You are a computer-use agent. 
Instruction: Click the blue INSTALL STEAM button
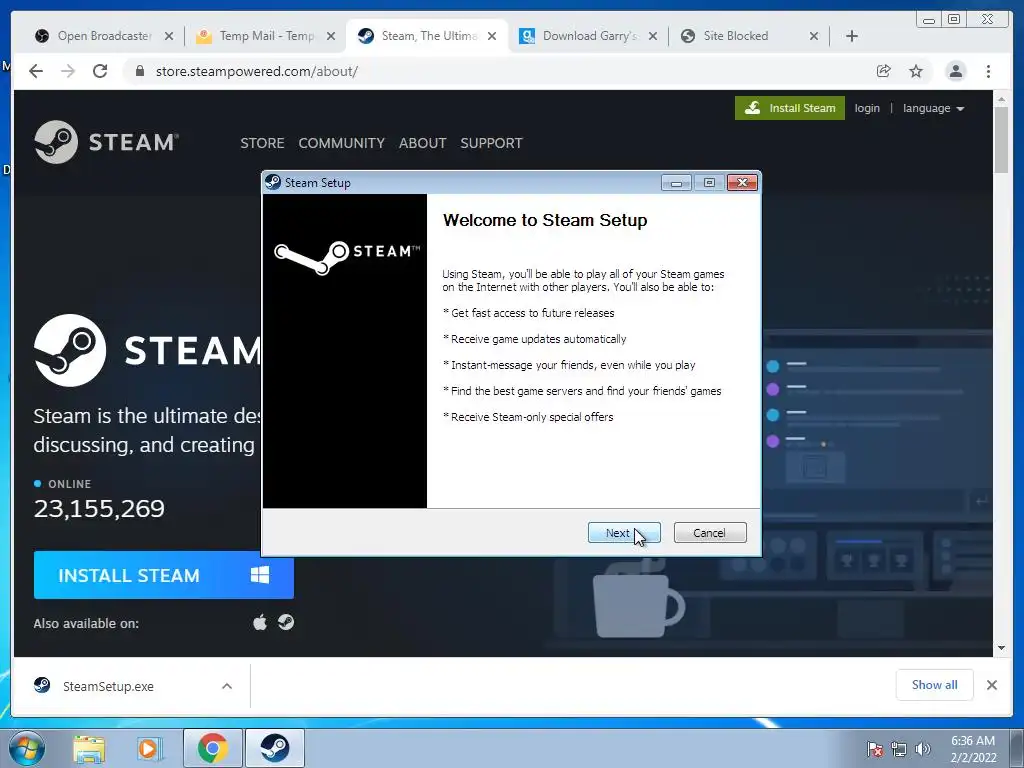point(163,575)
